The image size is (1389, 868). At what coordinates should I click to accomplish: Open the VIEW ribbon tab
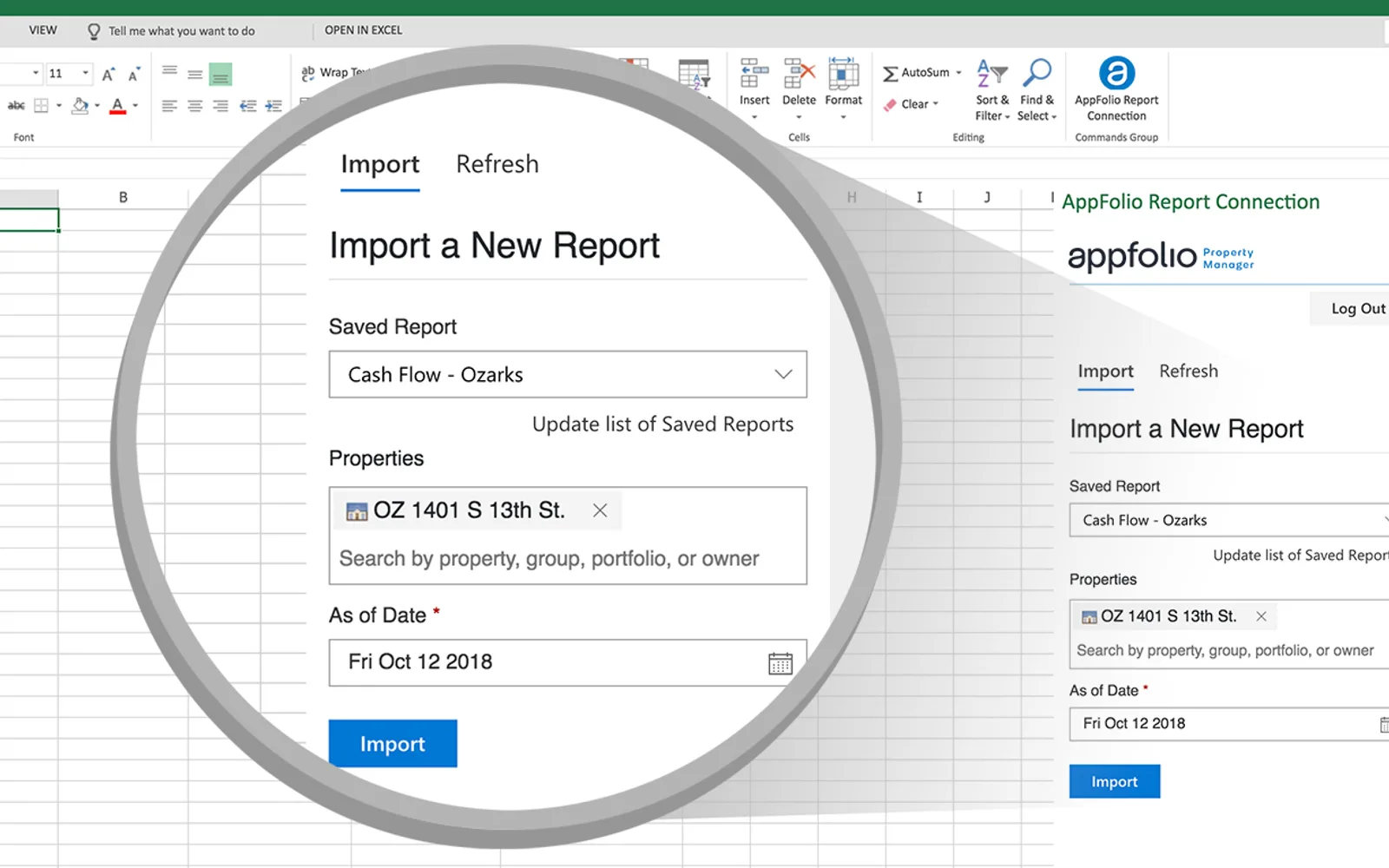click(43, 30)
